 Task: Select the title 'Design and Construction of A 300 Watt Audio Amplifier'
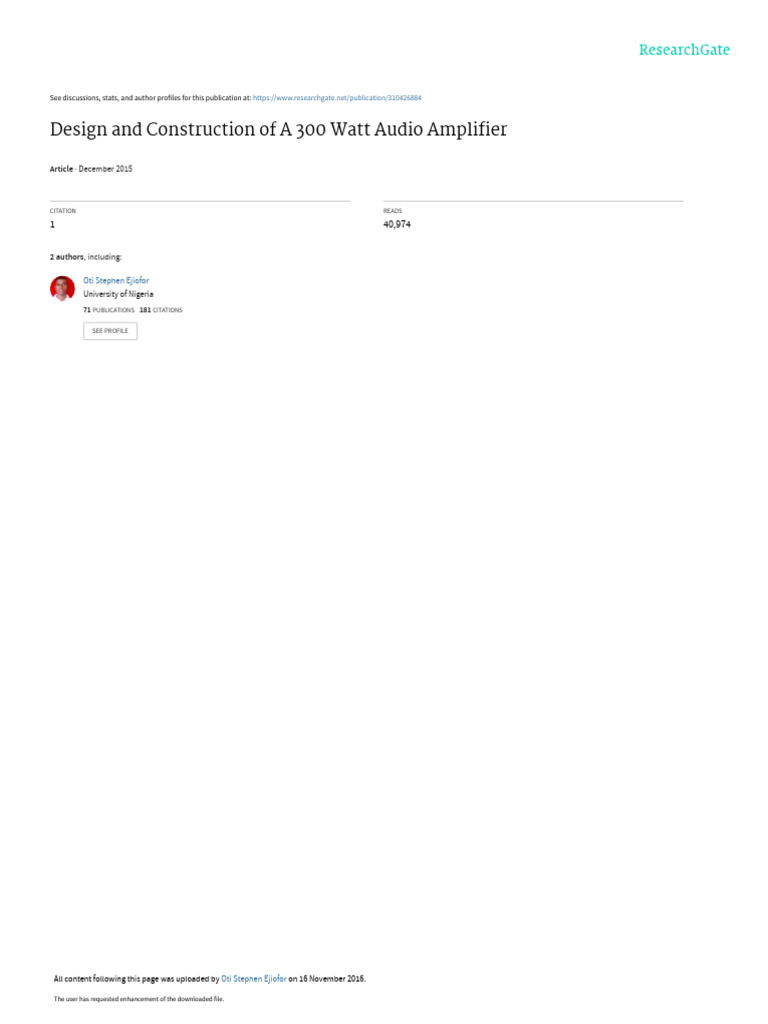click(x=278, y=129)
